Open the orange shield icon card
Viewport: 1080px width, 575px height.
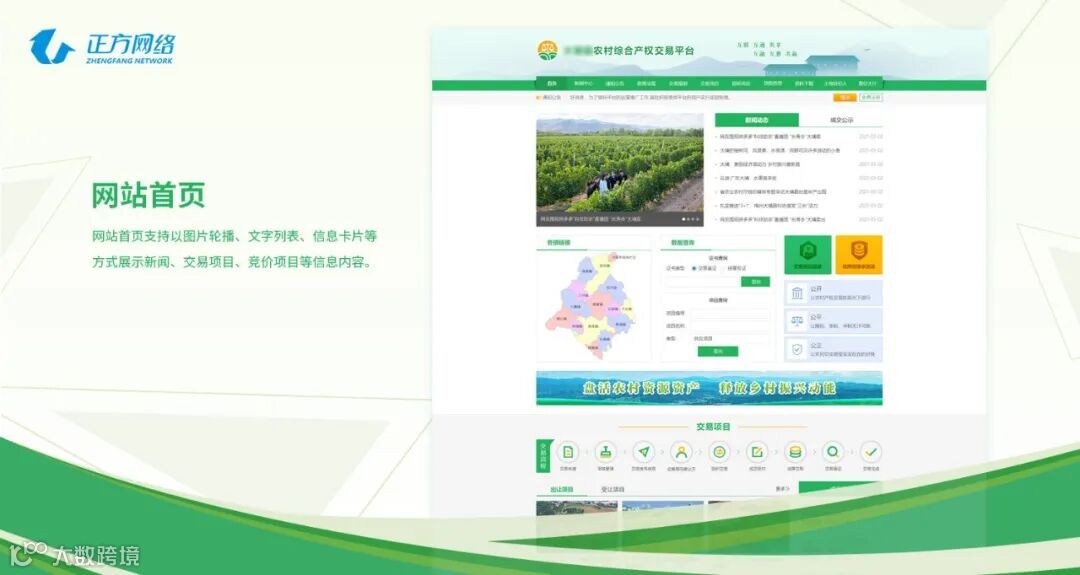859,254
